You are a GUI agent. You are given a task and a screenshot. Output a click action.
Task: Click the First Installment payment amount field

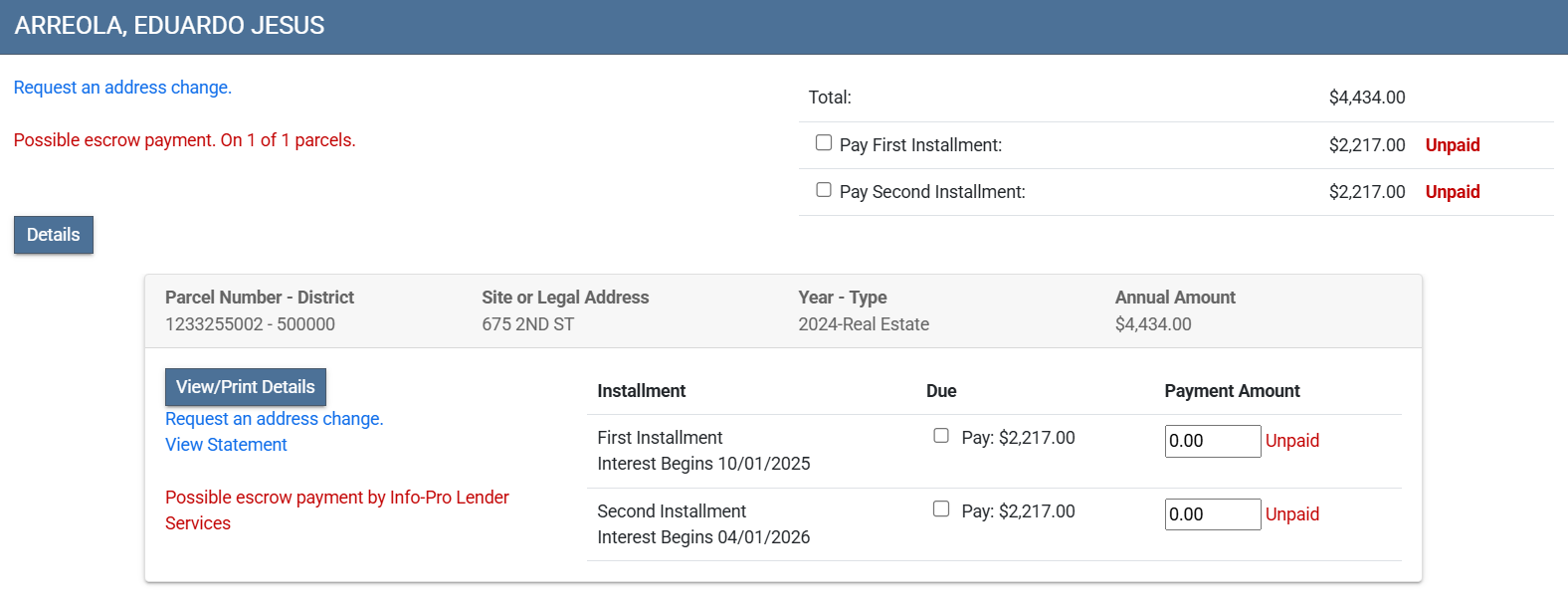(1212, 441)
